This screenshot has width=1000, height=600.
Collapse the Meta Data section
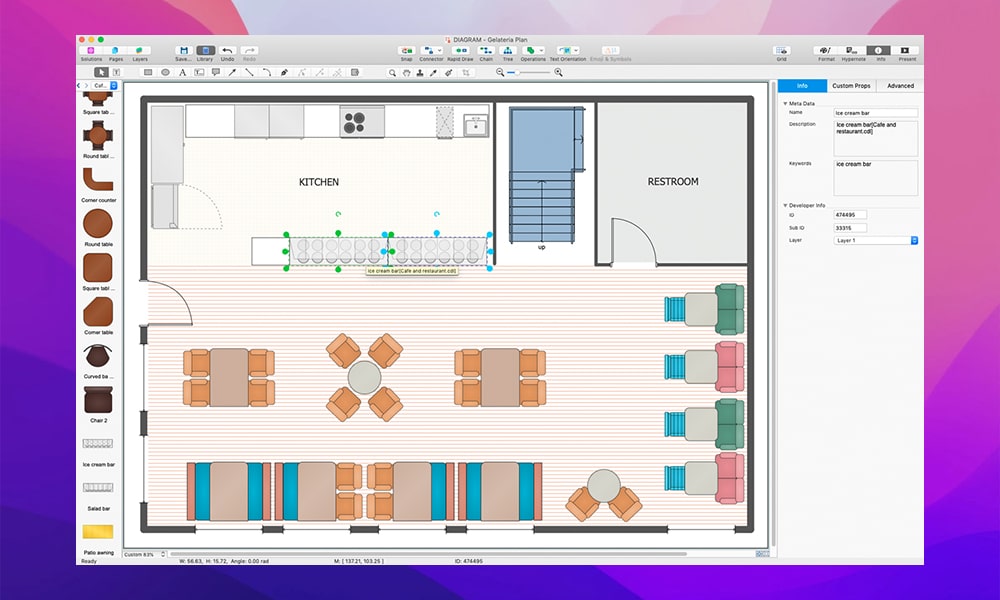coord(785,103)
